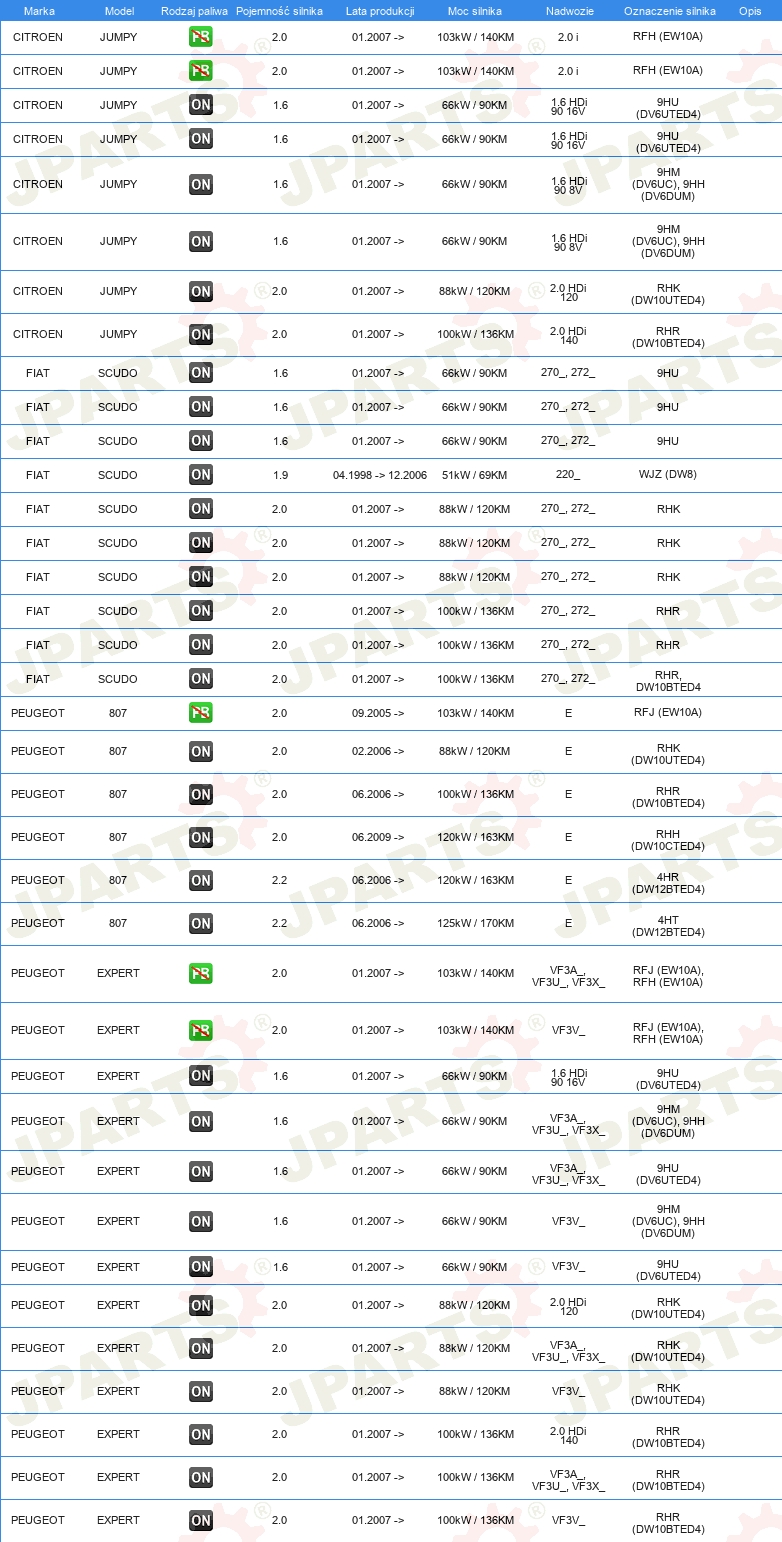Click ON icon in Expert '2.0 HDi 120' row

coord(201,1306)
